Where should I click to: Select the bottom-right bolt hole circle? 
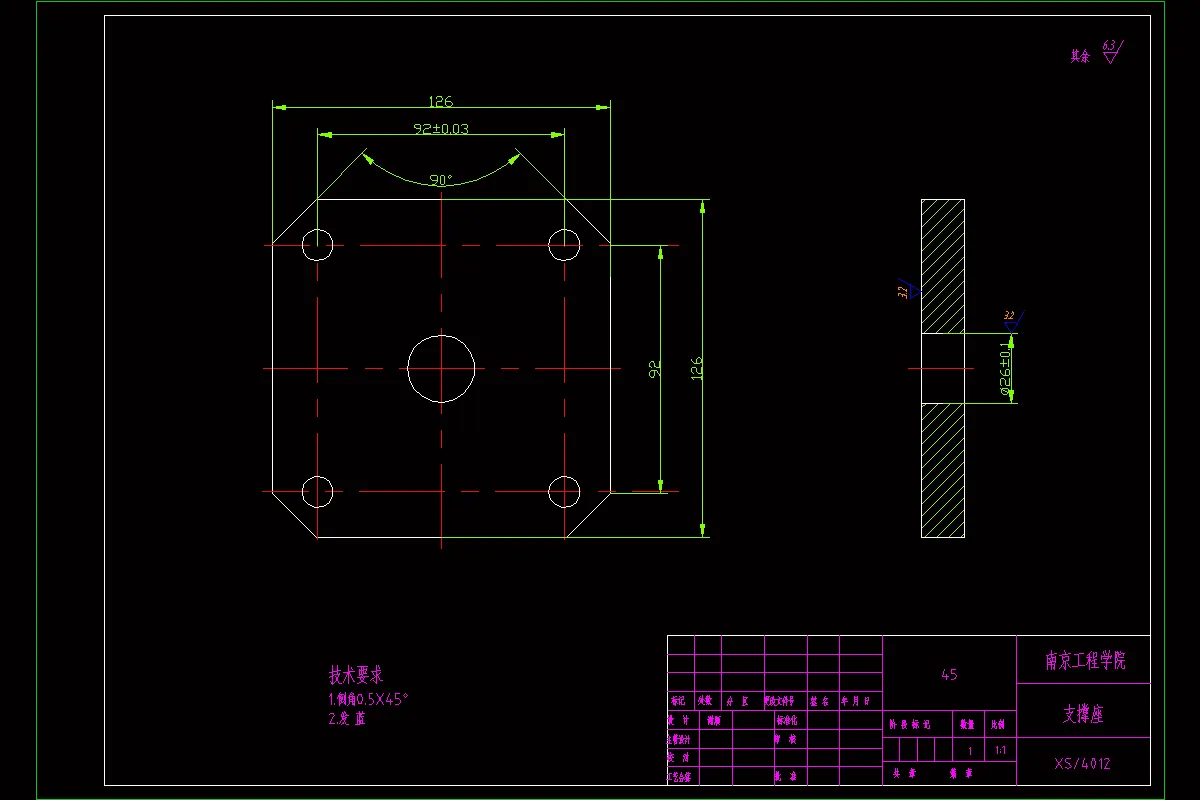tap(564, 491)
